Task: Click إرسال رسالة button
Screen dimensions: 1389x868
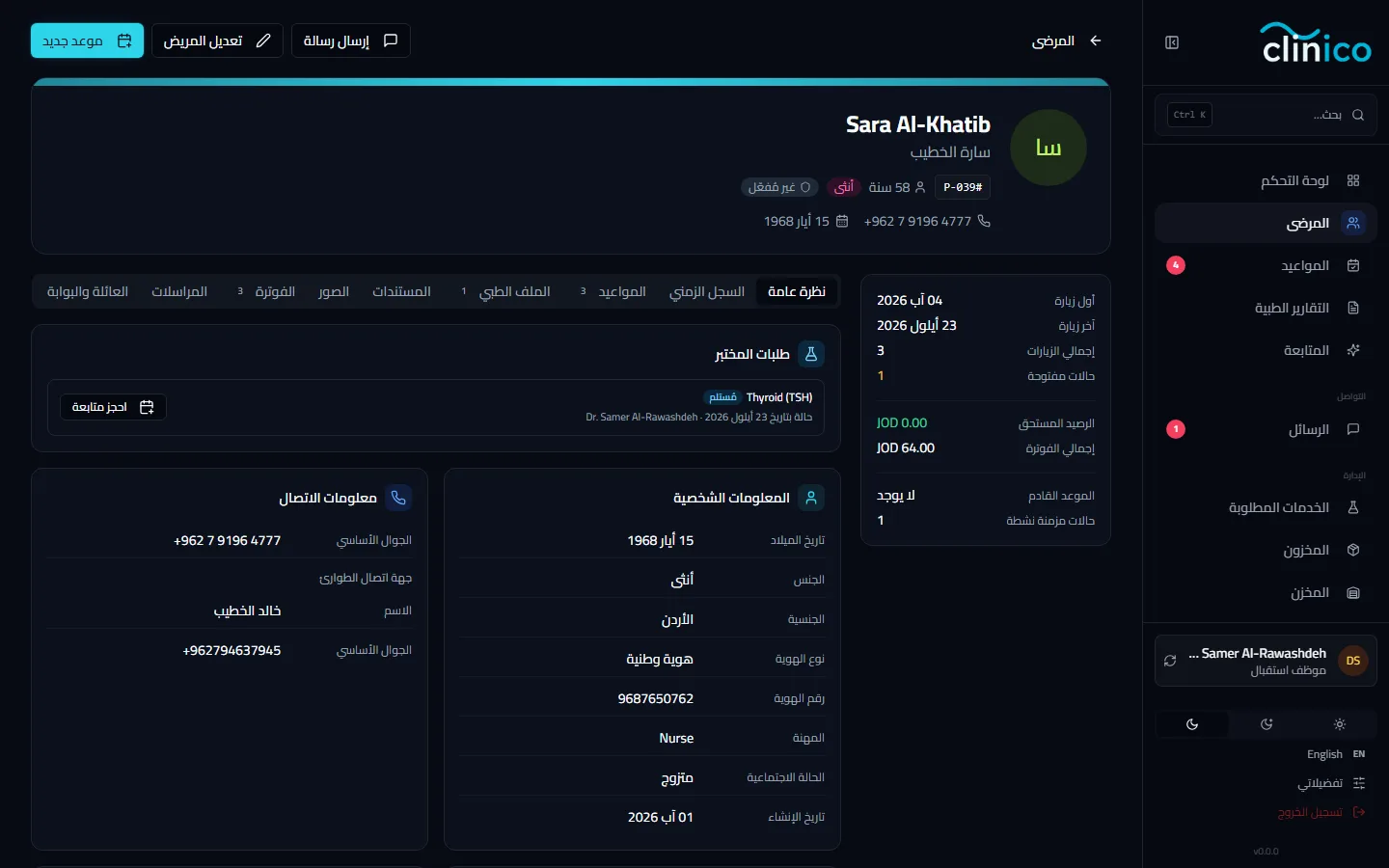Action: pyautogui.click(x=350, y=41)
